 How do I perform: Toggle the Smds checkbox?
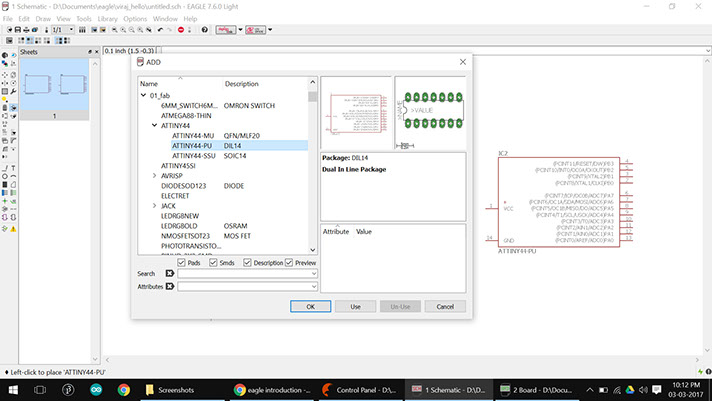point(213,262)
